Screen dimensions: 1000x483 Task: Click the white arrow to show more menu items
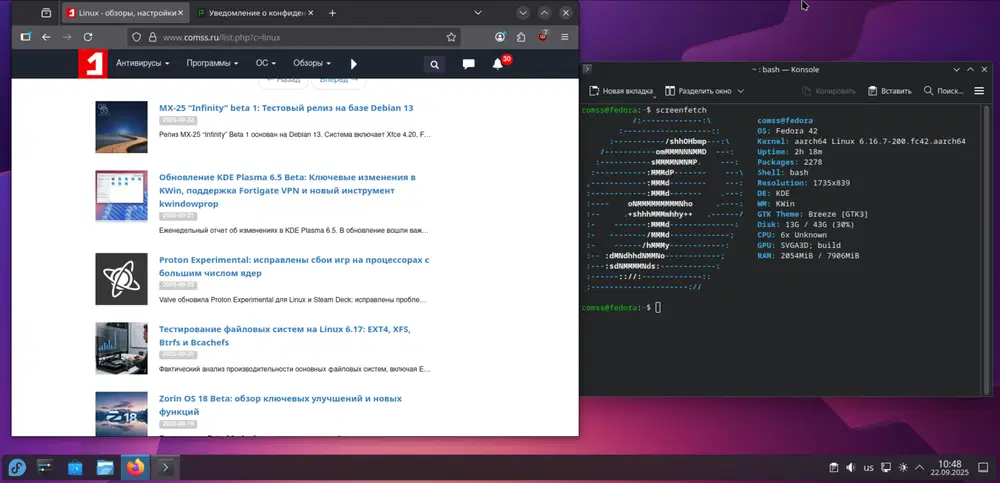point(354,64)
